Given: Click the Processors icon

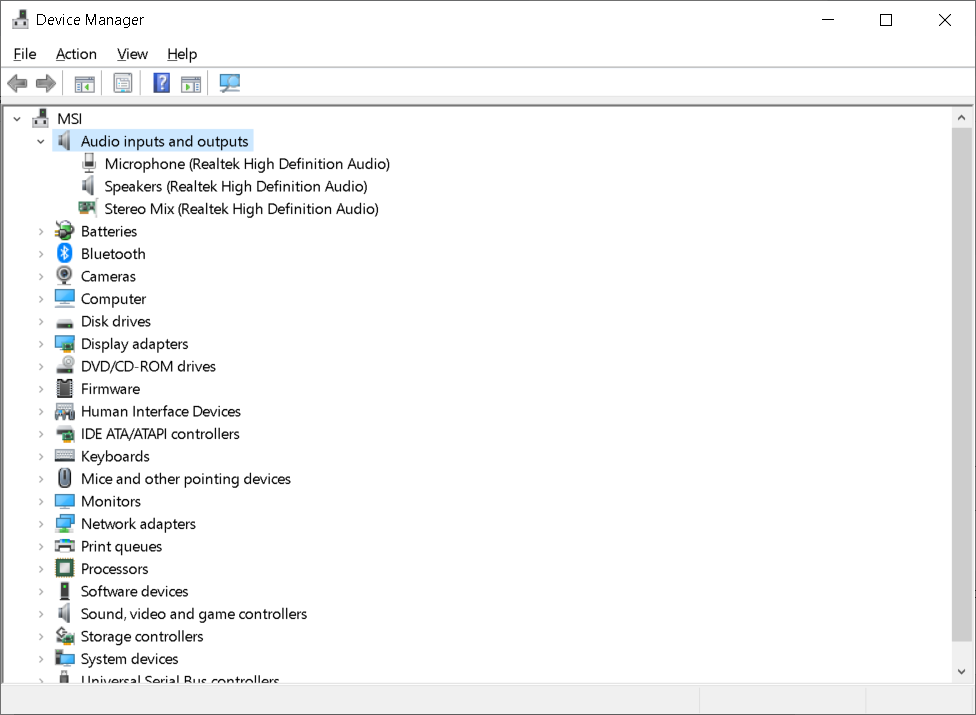Looking at the screenshot, I should pyautogui.click(x=65, y=568).
